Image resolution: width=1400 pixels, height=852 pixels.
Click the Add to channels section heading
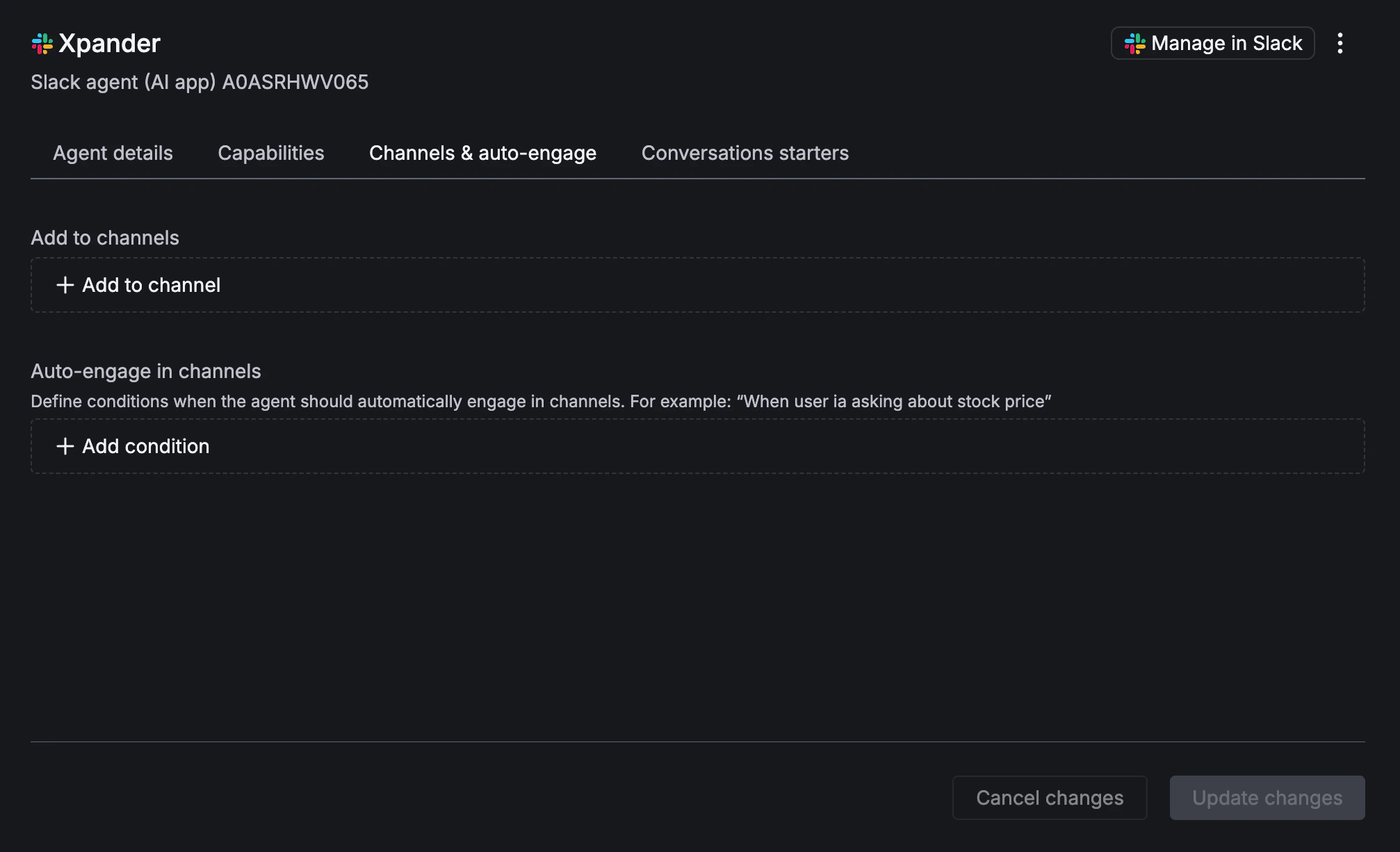105,238
